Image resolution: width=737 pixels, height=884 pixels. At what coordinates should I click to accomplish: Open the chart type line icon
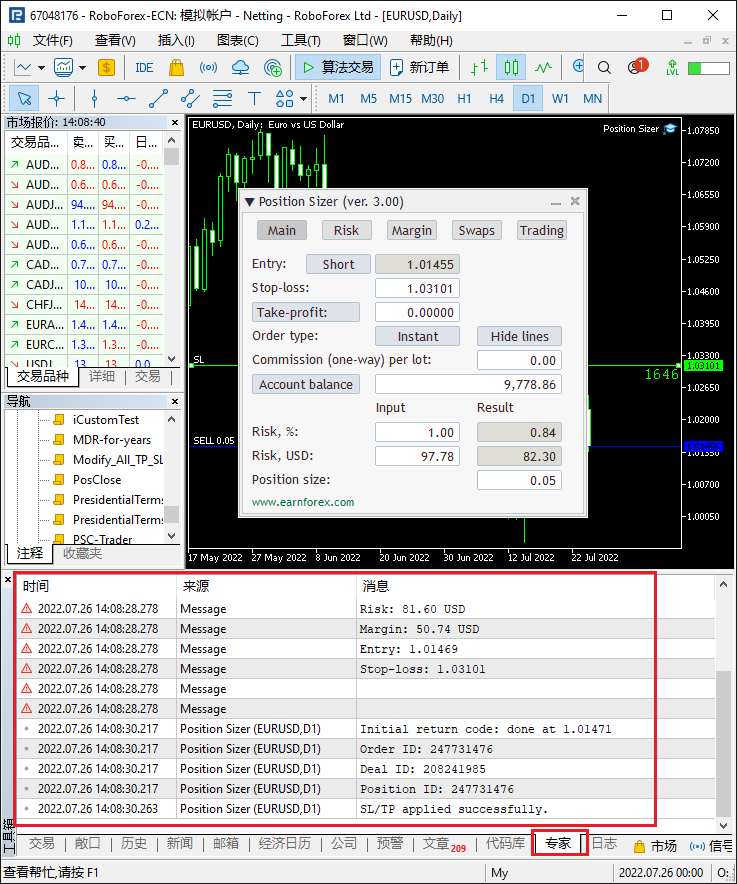pos(23,68)
